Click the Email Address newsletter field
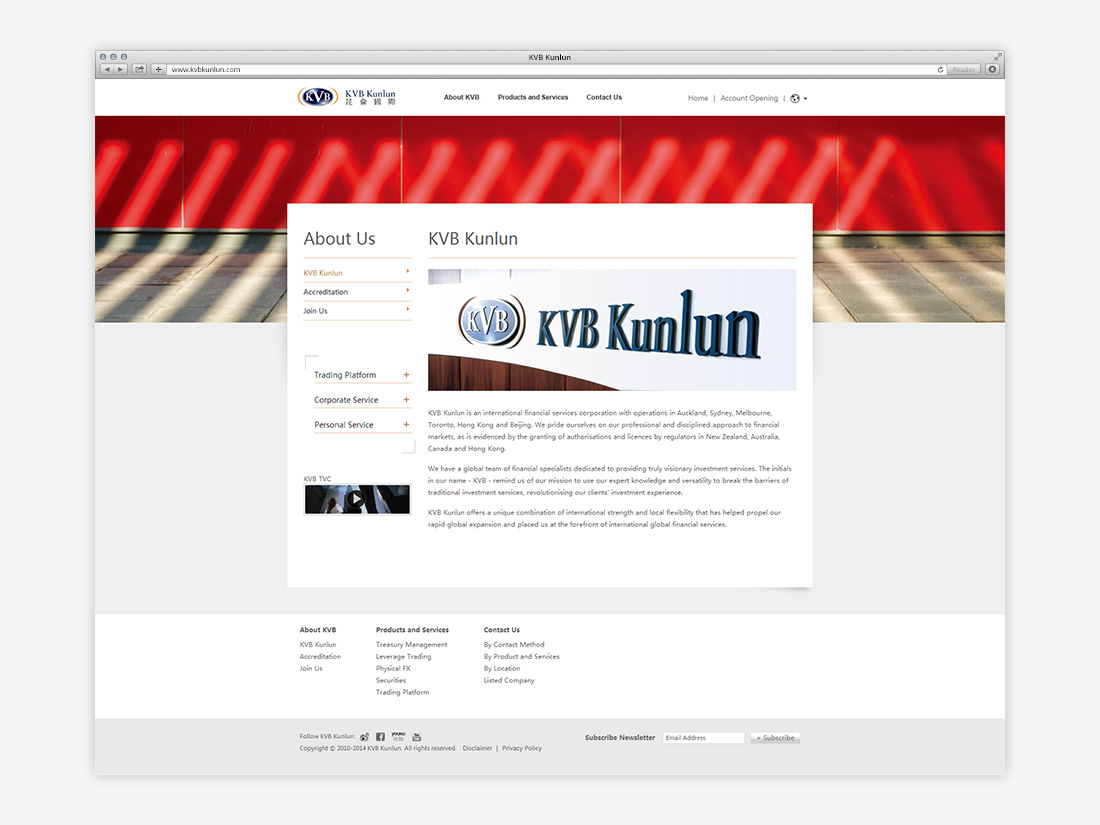Screen dimensions: 1100x825 [703, 738]
